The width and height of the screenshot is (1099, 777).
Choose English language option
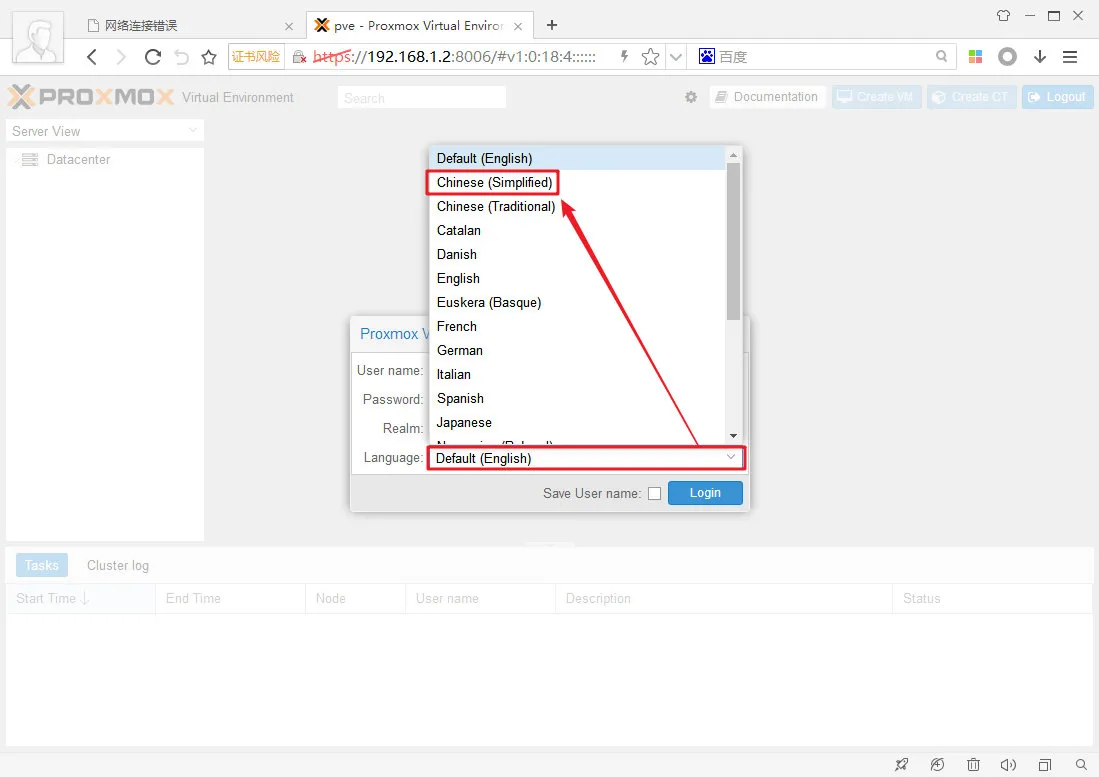pyautogui.click(x=577, y=278)
